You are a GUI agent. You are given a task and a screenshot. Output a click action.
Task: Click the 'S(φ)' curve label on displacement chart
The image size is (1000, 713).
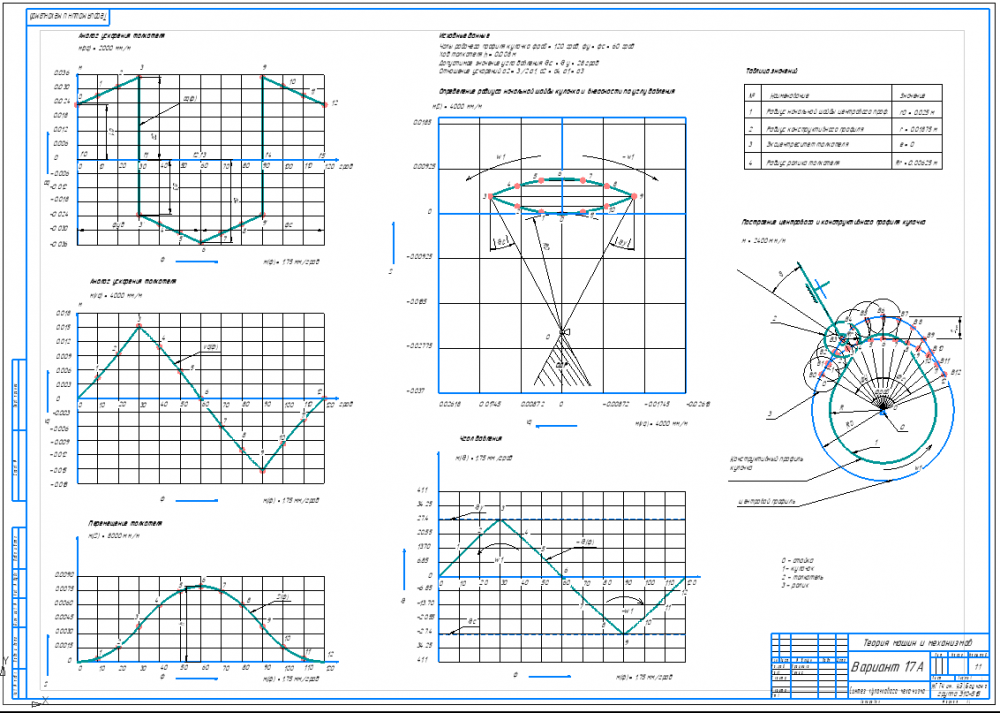coord(283,597)
